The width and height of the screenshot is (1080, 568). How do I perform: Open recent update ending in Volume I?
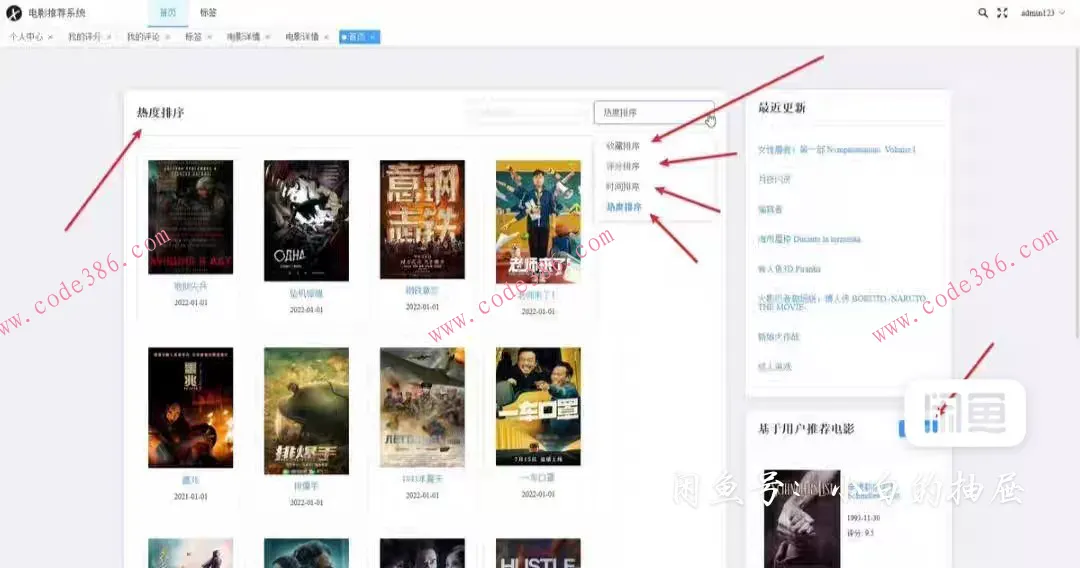pyautogui.click(x=836, y=149)
